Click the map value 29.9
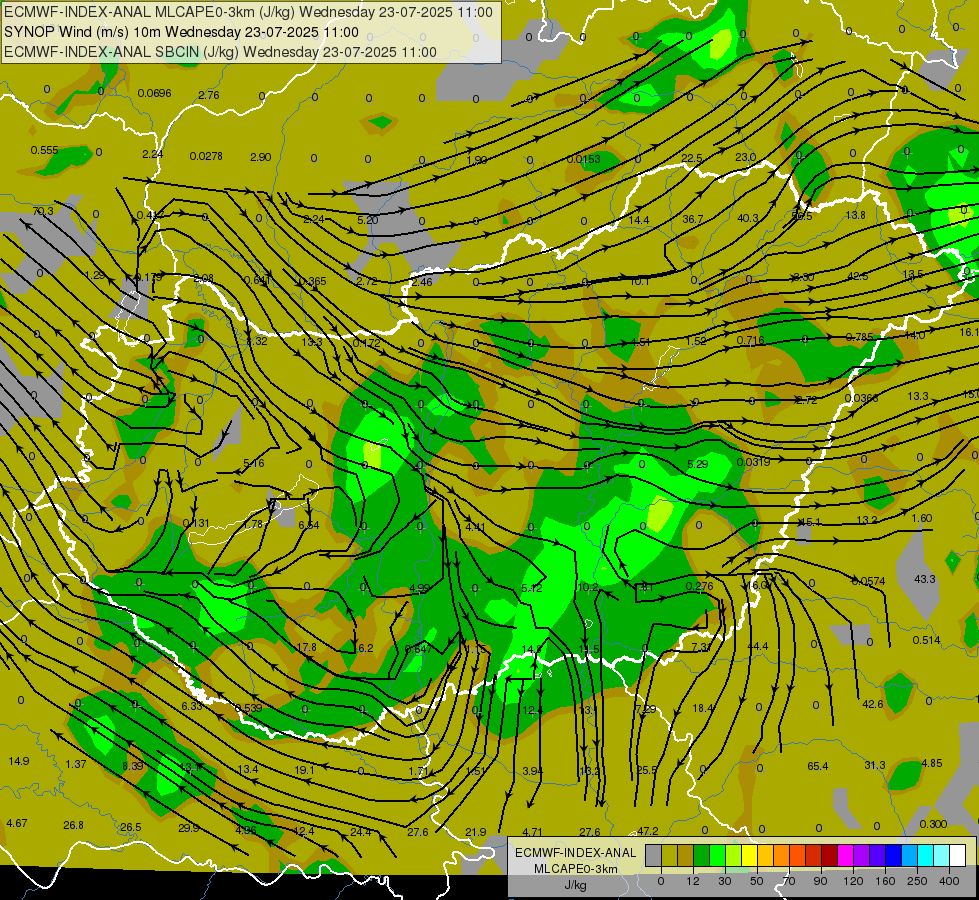The width and height of the screenshot is (979, 900). (x=189, y=828)
